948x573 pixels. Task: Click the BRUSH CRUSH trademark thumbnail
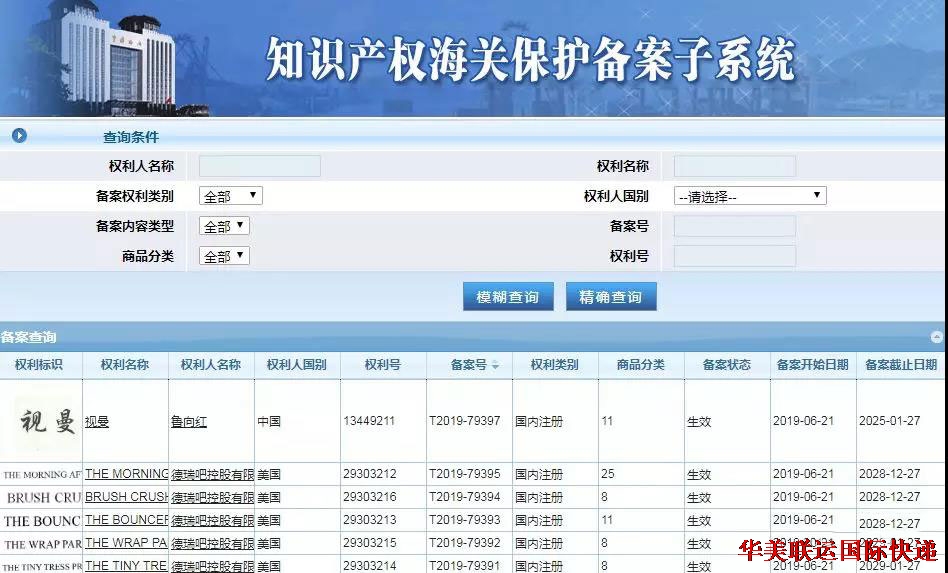pos(41,497)
